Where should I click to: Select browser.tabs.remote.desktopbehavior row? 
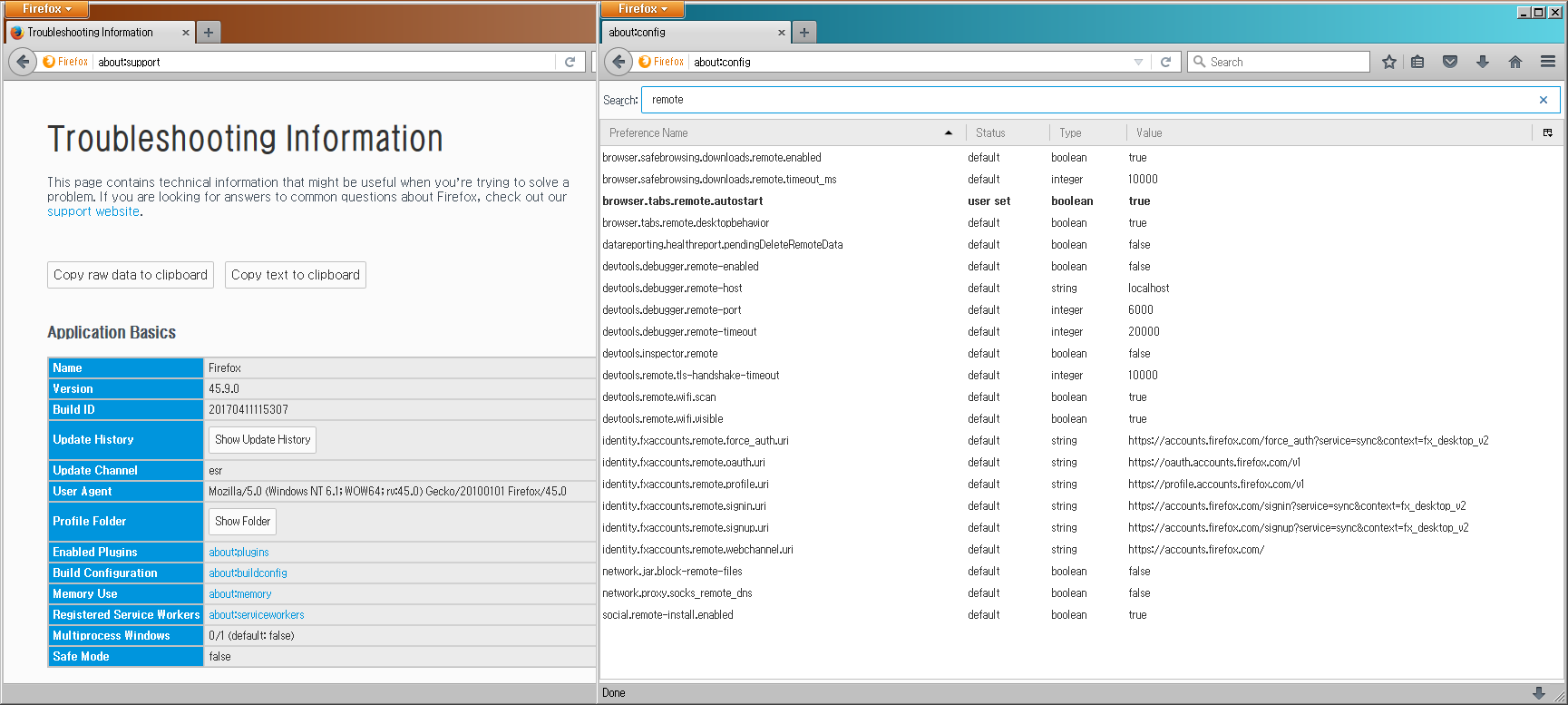1083,223
